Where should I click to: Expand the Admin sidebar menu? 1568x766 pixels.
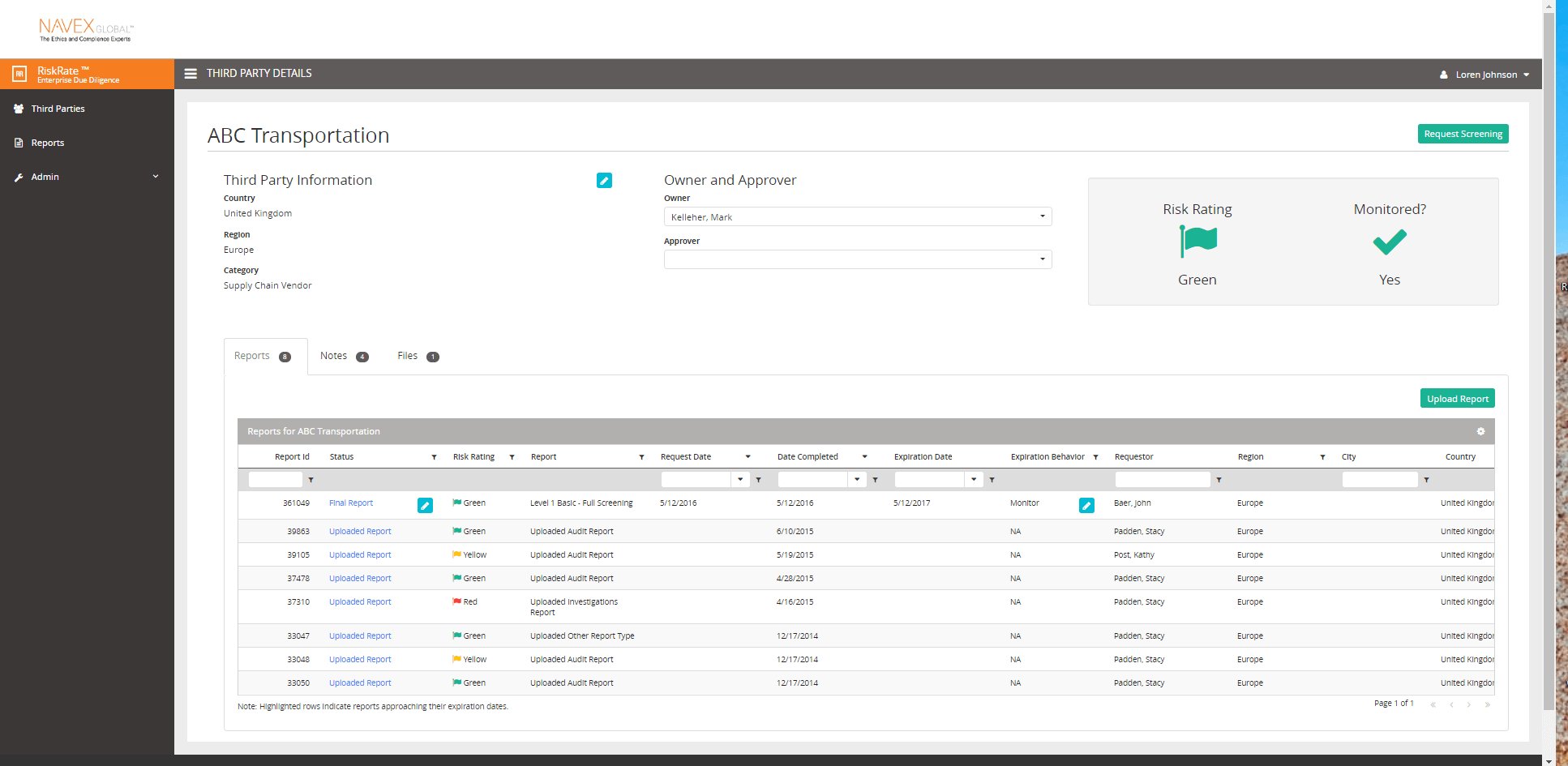(43, 177)
